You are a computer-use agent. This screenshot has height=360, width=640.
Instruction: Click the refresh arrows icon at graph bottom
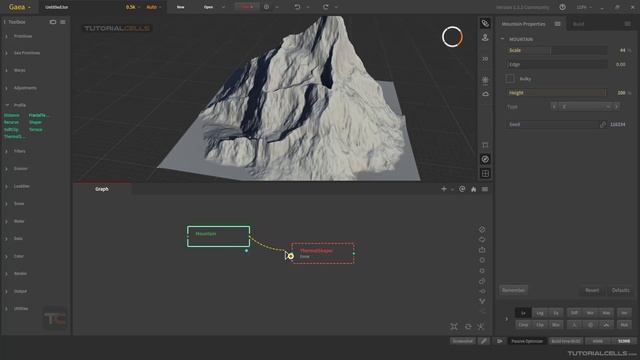(x=468, y=327)
